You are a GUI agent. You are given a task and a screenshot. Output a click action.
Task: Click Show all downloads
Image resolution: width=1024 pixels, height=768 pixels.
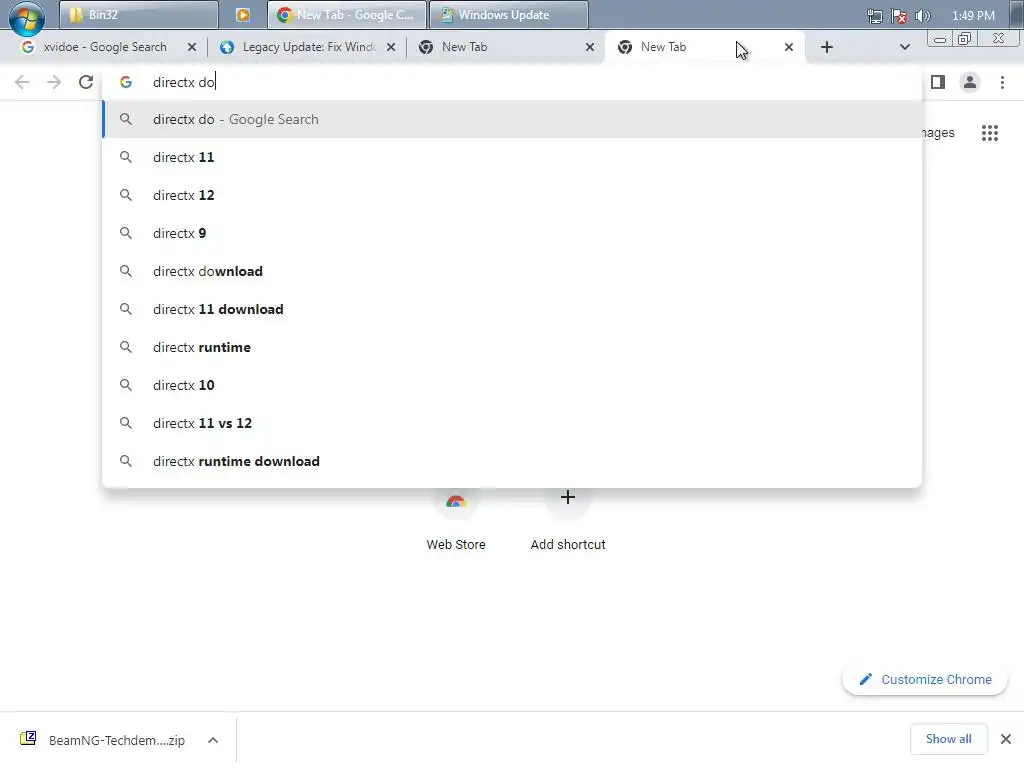point(948,739)
